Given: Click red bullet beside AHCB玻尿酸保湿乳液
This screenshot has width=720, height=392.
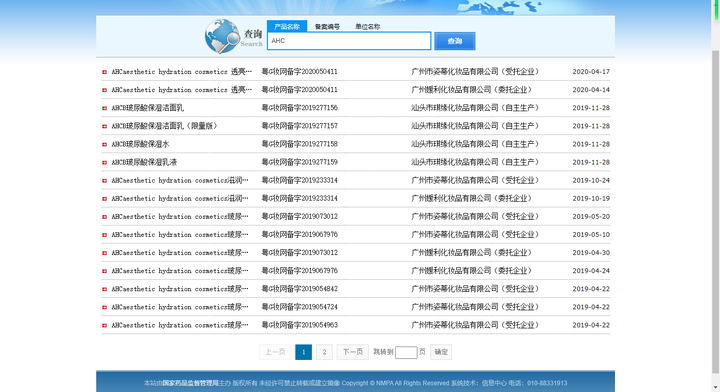Looking at the screenshot, I should (x=104, y=162).
